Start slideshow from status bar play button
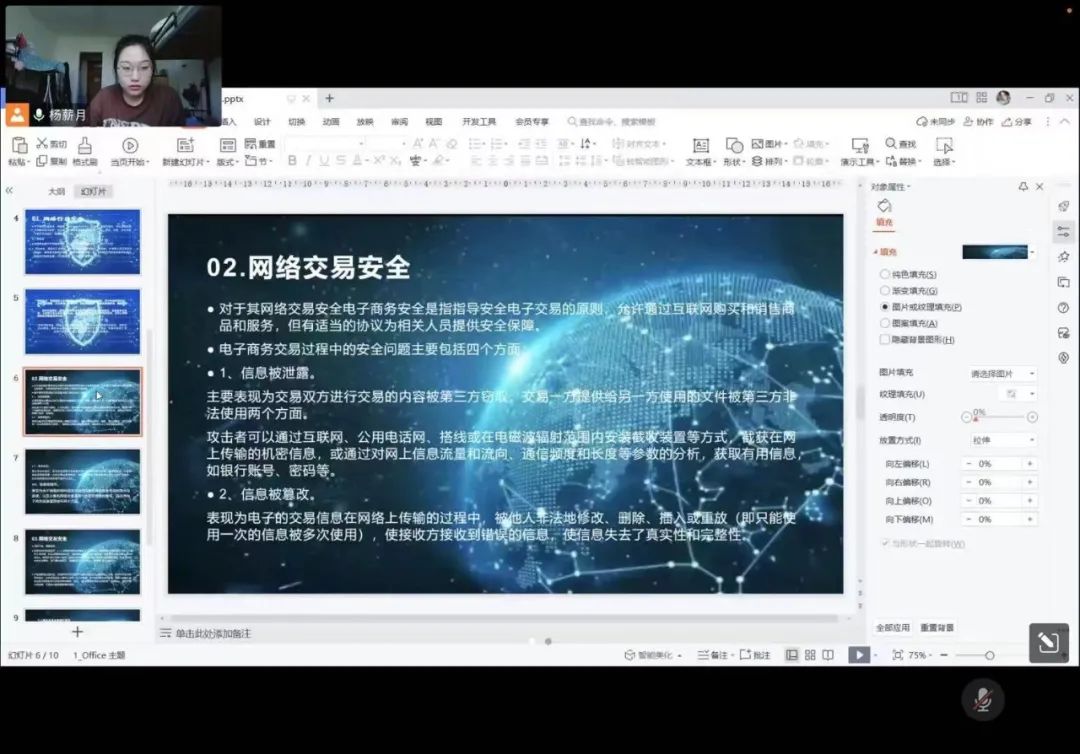This screenshot has width=1080, height=754. 858,655
